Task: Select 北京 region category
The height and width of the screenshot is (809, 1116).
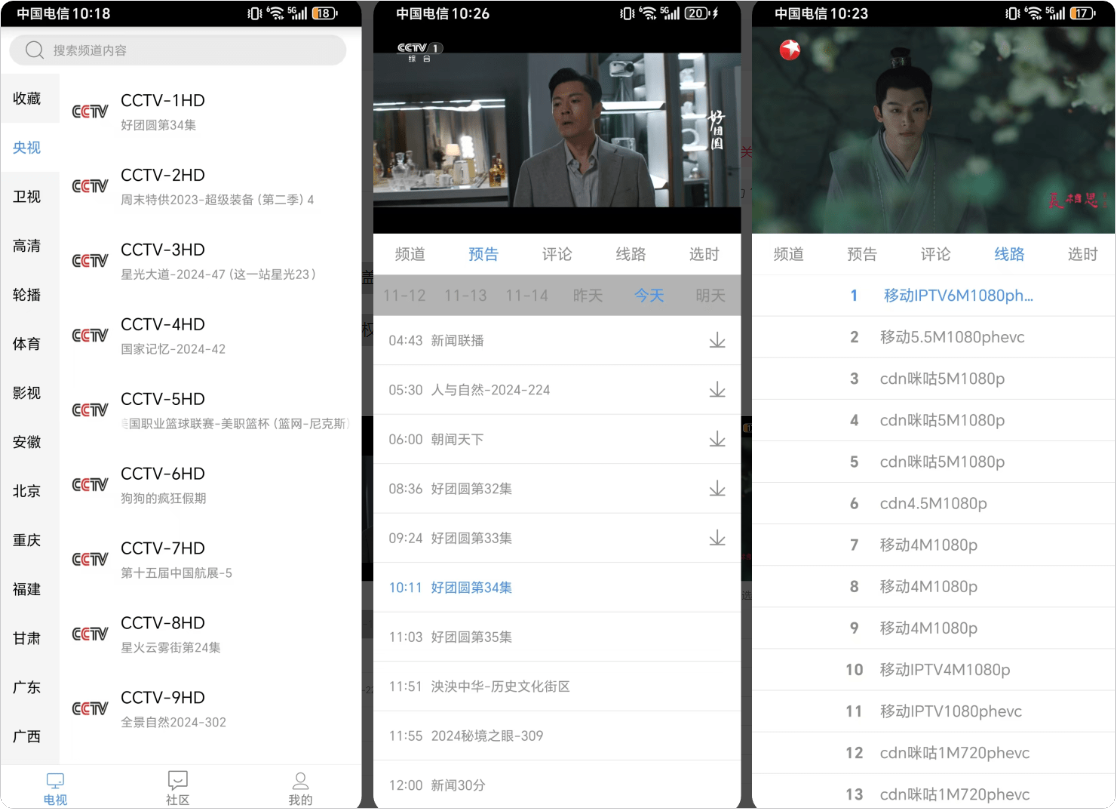Action: 26,492
